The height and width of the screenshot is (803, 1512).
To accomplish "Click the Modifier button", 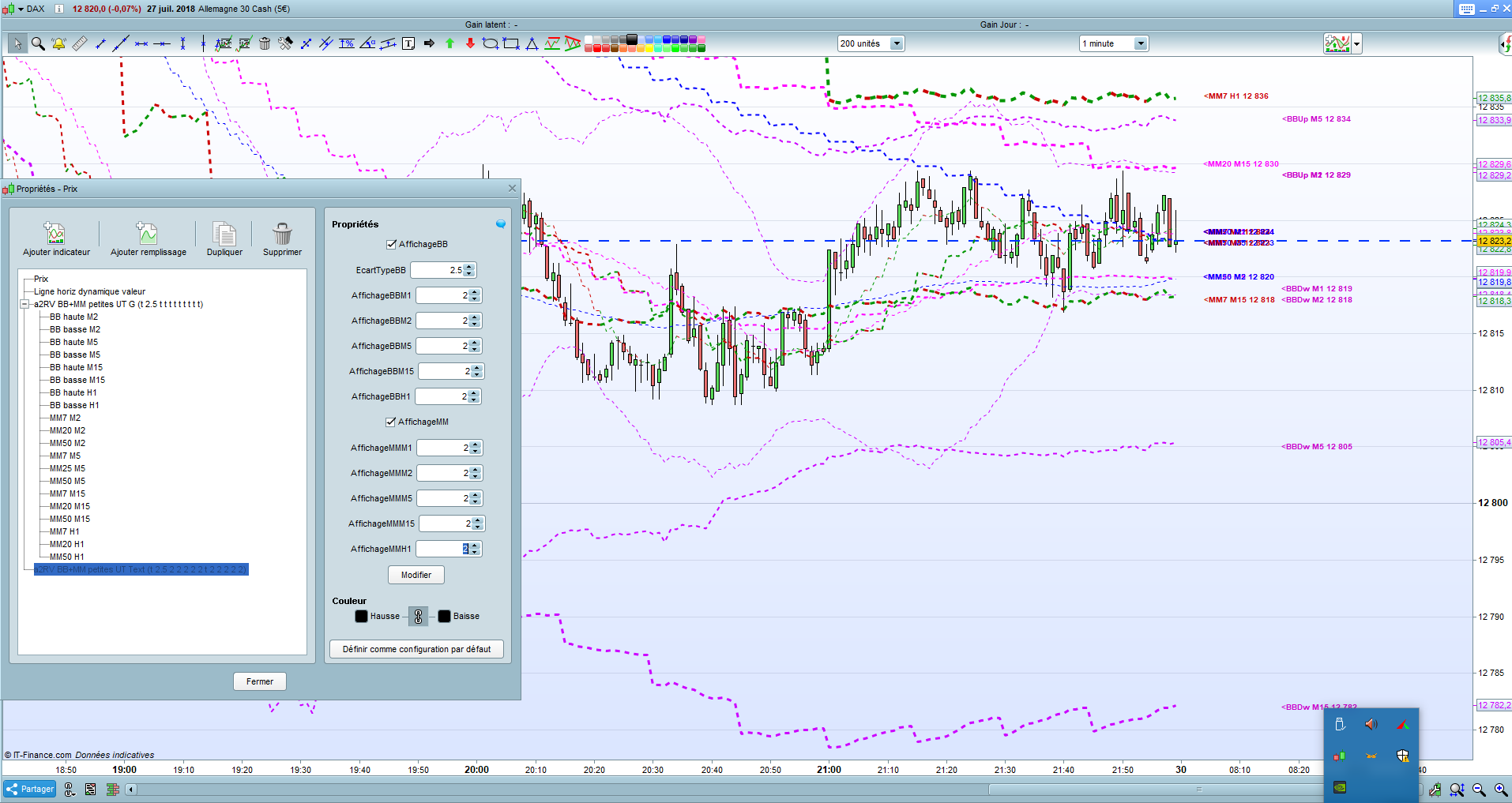I will click(416, 575).
